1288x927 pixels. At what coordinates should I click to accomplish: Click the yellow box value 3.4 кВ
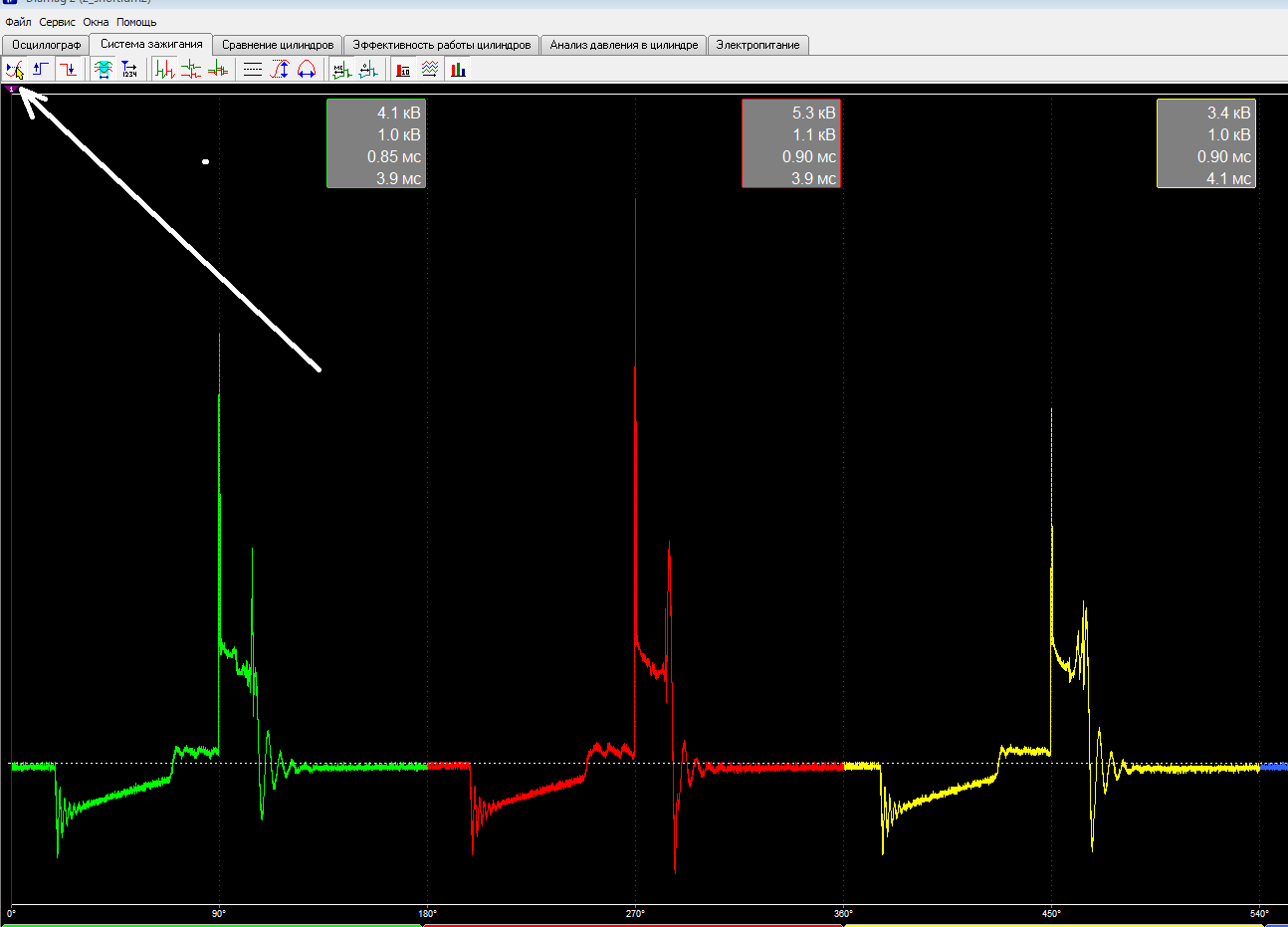click(x=1228, y=113)
